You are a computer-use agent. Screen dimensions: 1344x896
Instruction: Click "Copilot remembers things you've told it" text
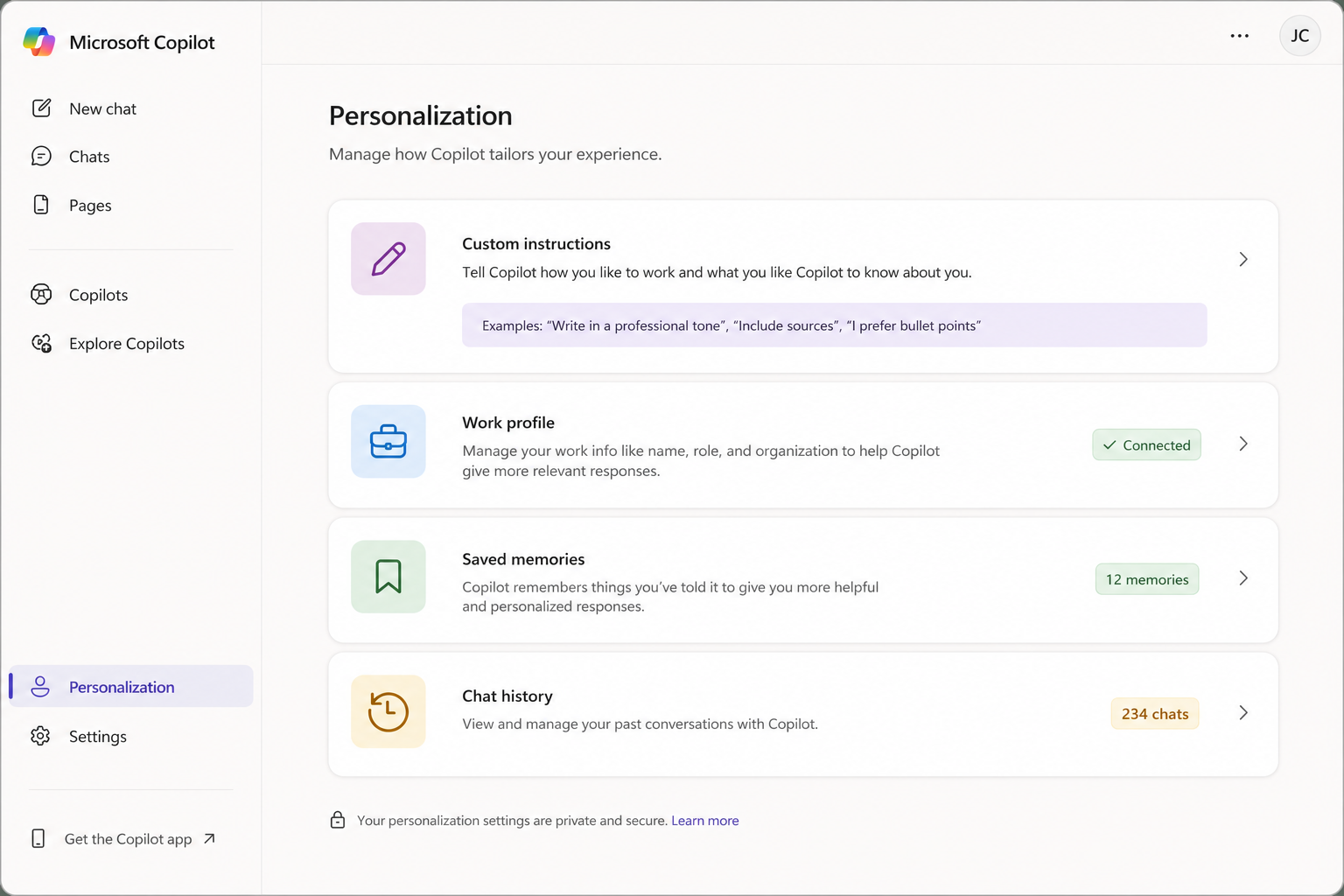click(x=670, y=597)
